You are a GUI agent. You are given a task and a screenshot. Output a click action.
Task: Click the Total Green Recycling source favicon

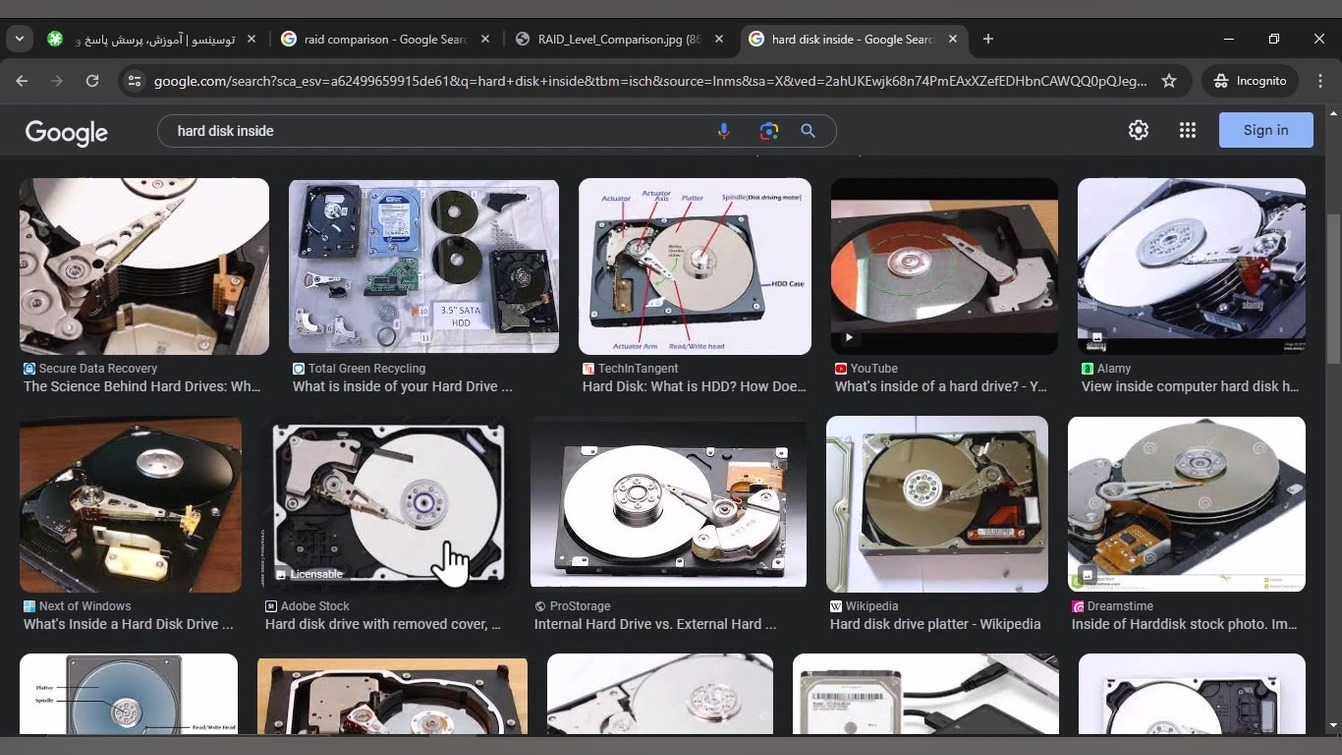298,369
